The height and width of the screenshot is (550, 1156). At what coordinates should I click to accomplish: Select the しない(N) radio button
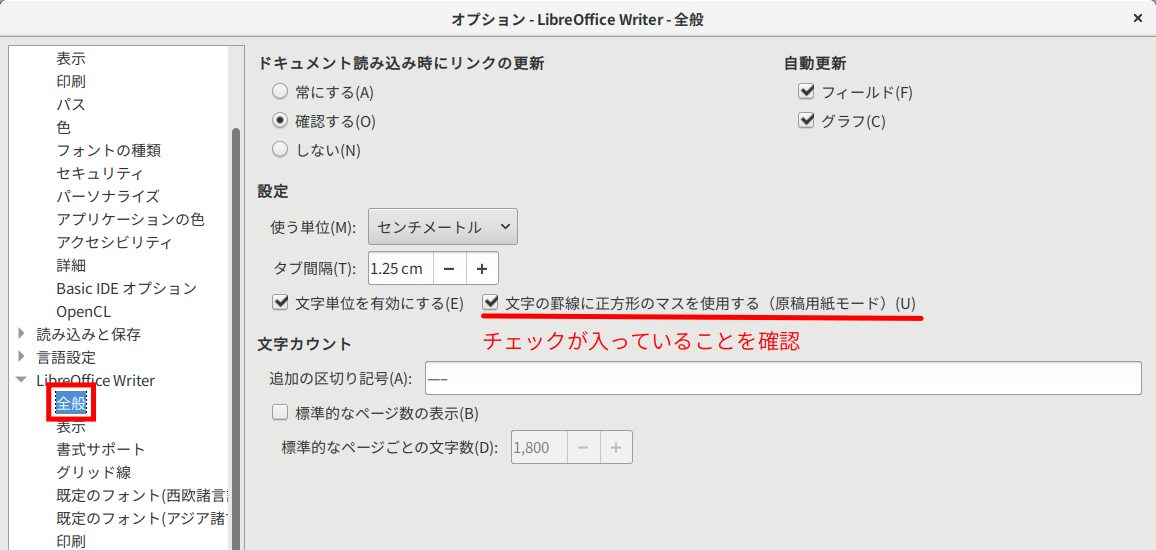[x=279, y=150]
